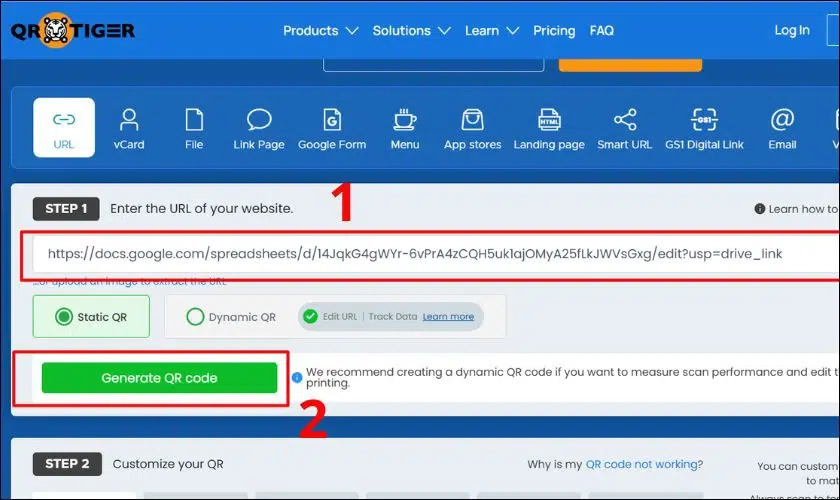
Task: Click the Learn how to link
Action: [802, 209]
